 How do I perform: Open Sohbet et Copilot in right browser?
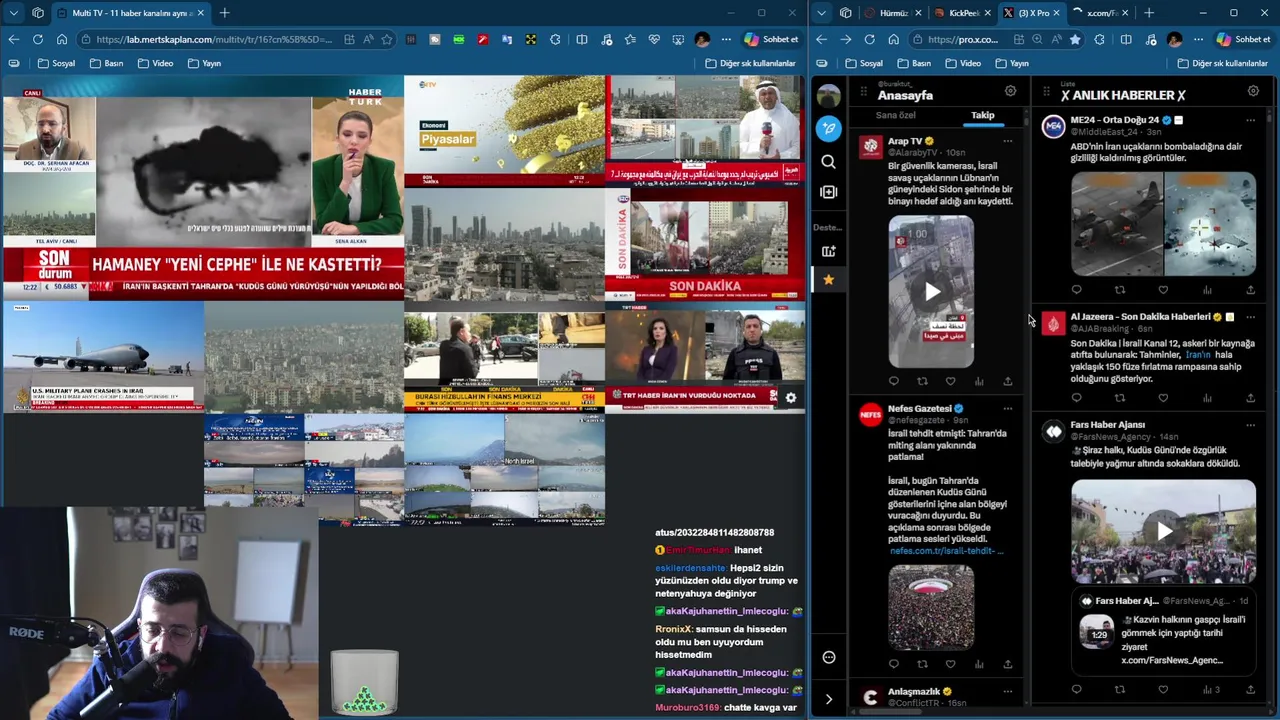(x=1242, y=39)
